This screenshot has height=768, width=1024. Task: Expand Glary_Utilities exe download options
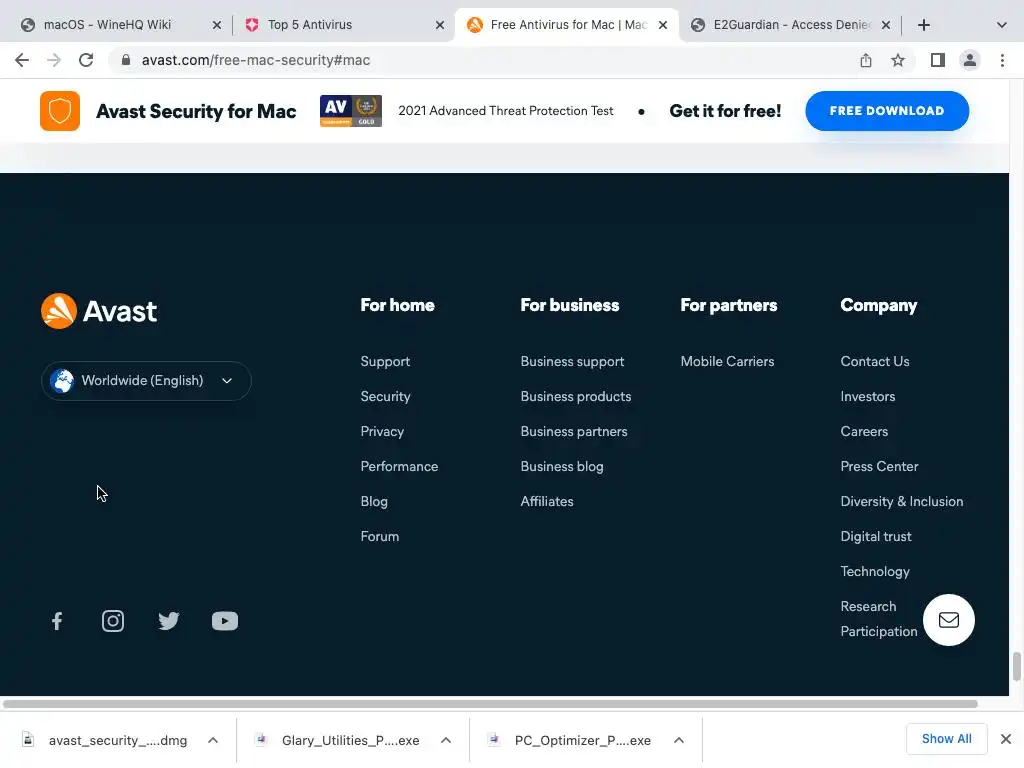pos(446,740)
